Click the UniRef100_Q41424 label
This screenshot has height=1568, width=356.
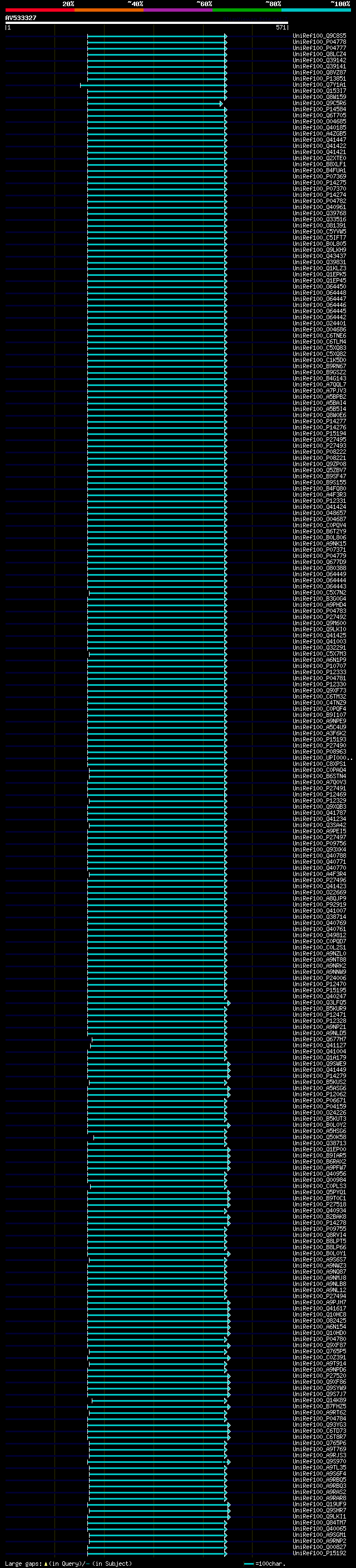click(x=319, y=507)
